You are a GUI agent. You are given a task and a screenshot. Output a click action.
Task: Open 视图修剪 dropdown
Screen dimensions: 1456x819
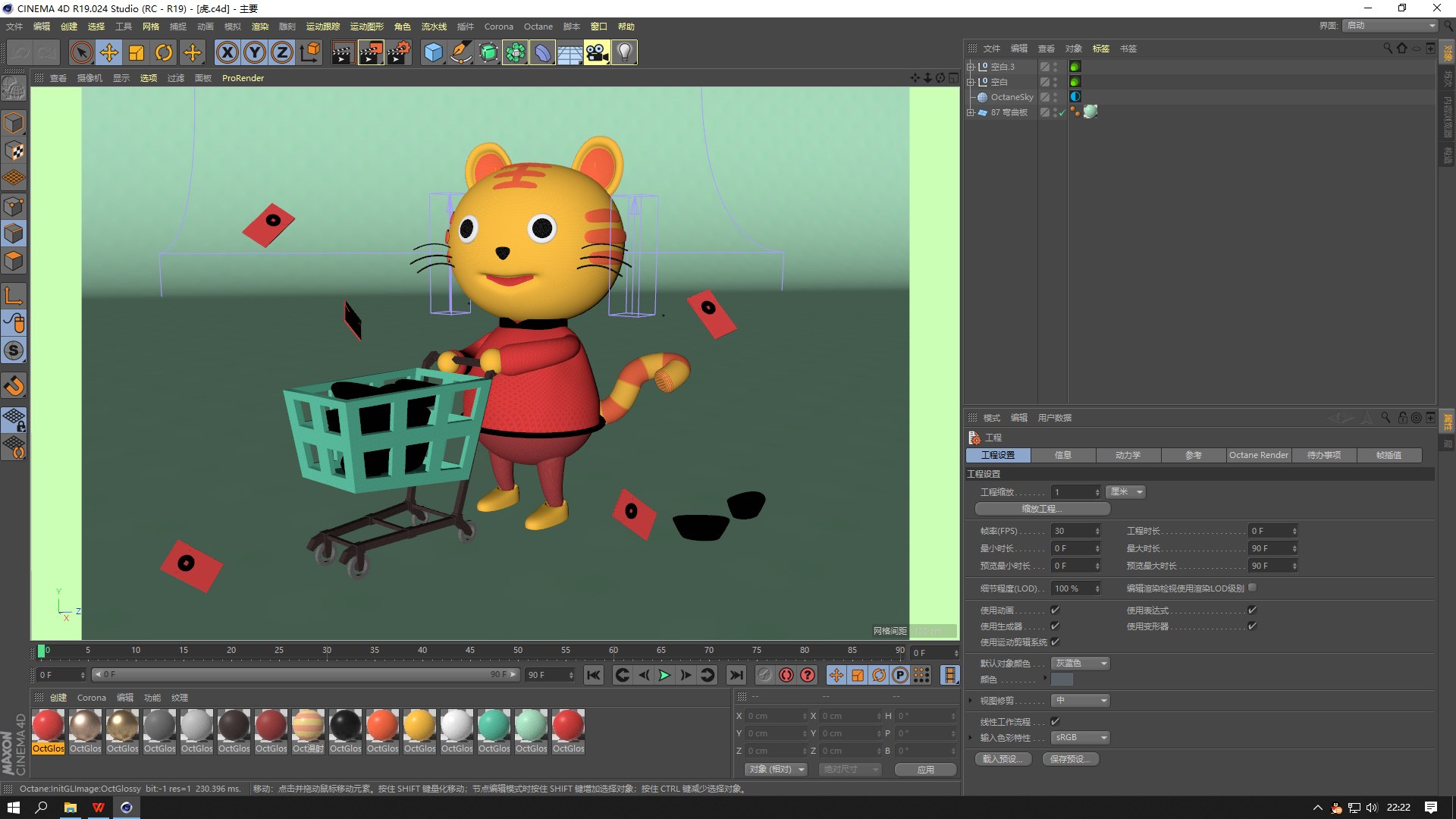pyautogui.click(x=1080, y=700)
